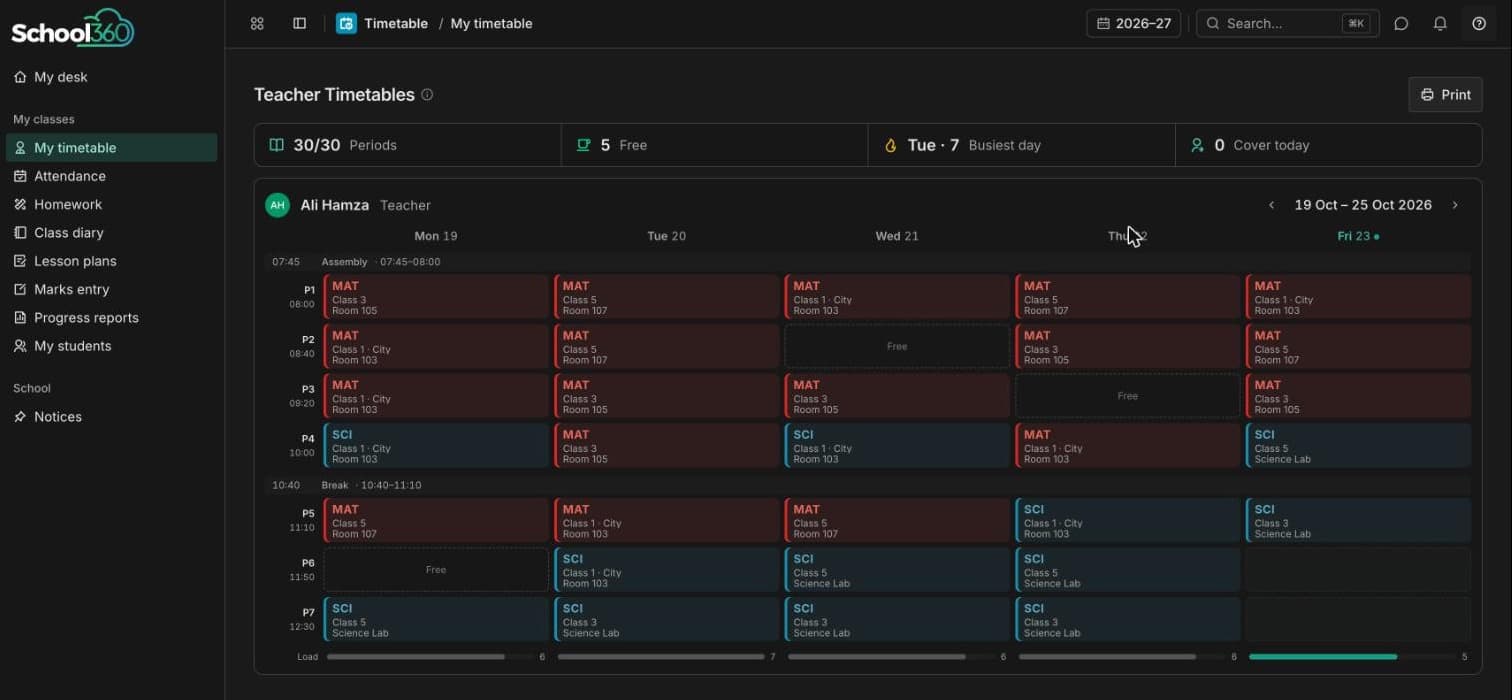Click the Monday load bar
Viewport: 1512px width, 700px height.
click(x=416, y=657)
